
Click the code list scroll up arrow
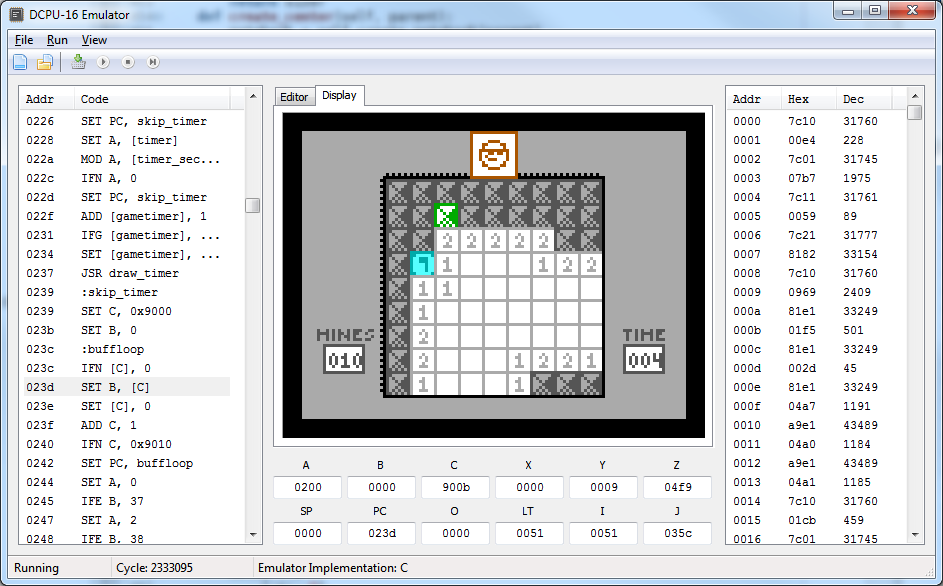253,96
